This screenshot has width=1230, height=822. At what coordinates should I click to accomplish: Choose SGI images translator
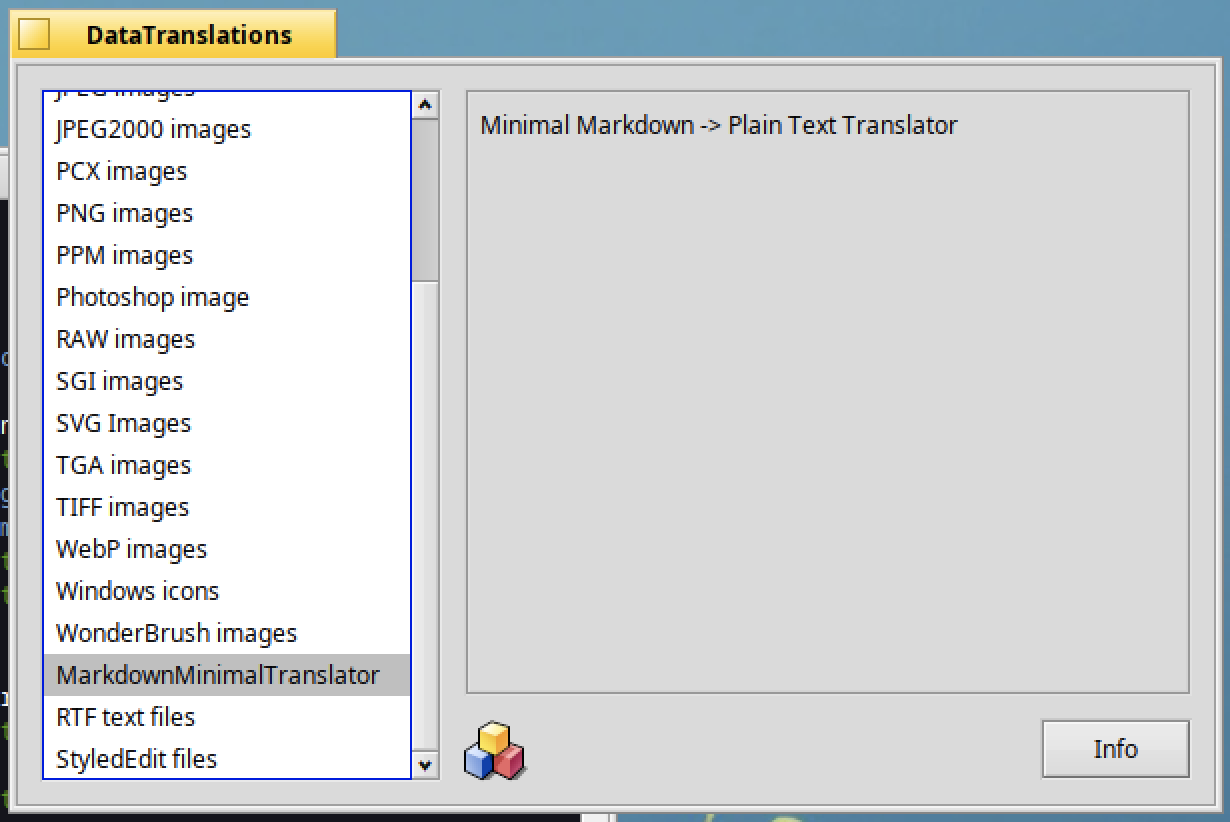tap(119, 382)
